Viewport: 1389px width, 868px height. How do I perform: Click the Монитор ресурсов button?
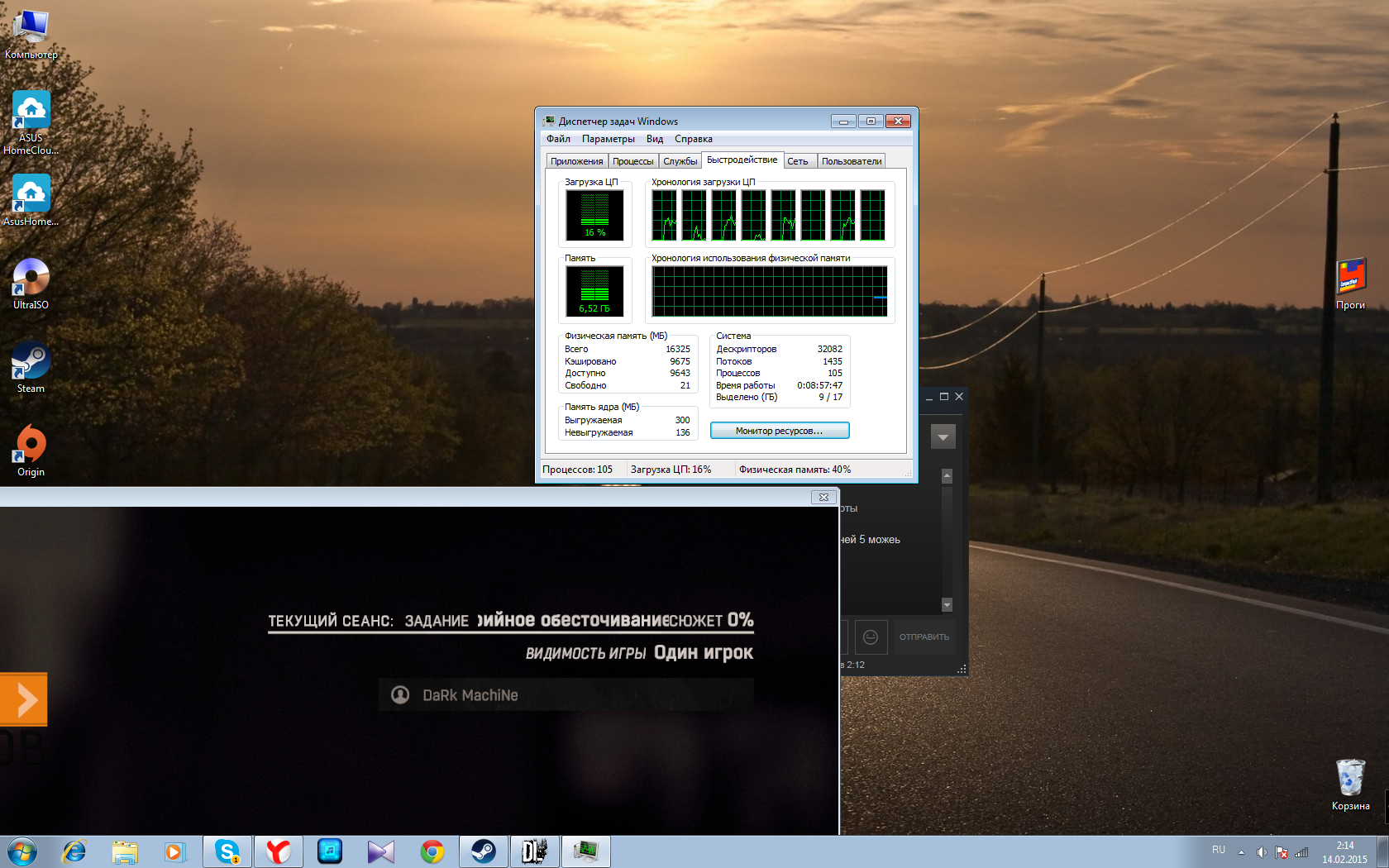(x=780, y=431)
